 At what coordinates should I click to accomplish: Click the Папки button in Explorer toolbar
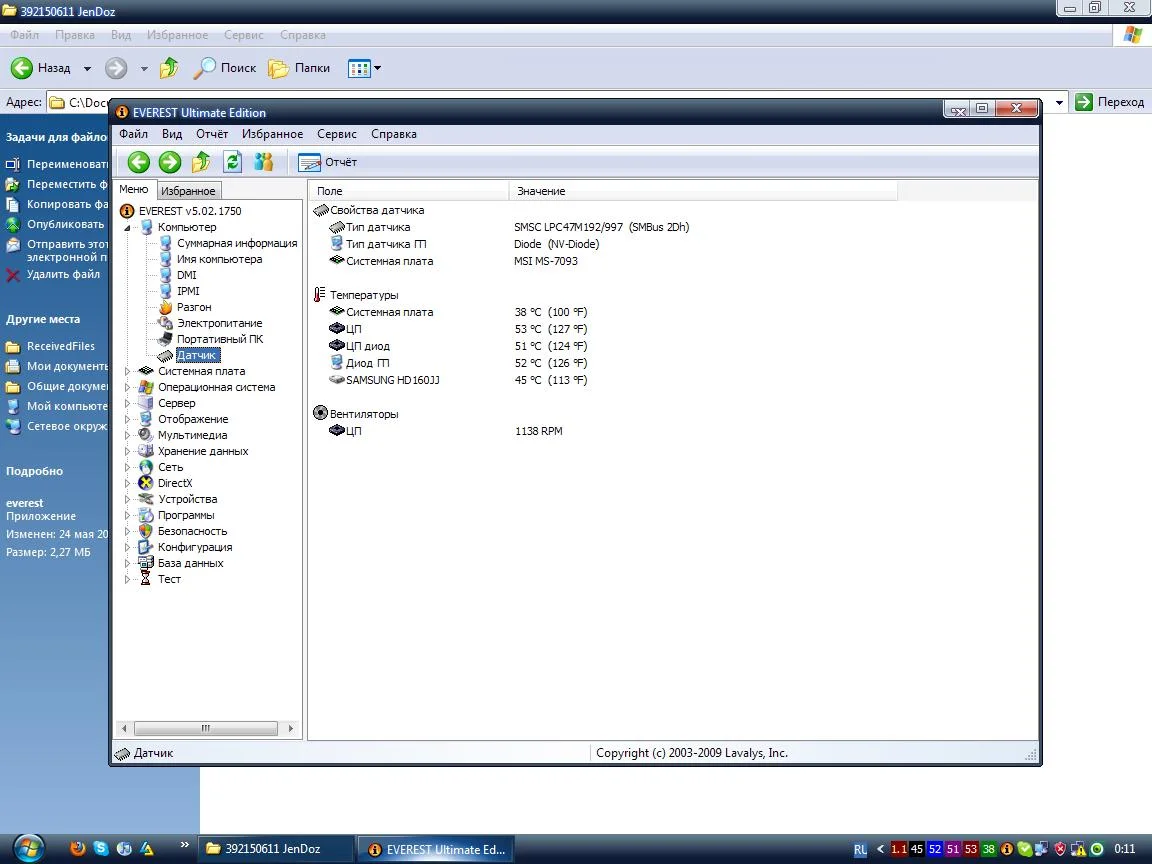[300, 68]
